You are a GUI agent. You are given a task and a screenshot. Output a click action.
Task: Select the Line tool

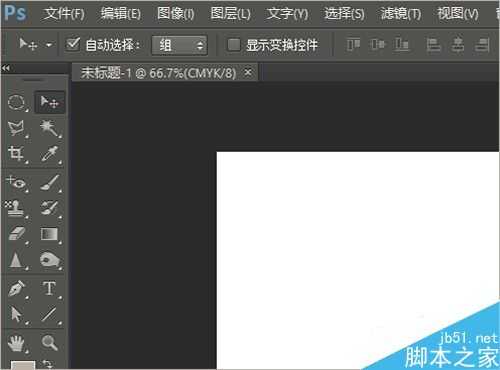50,314
